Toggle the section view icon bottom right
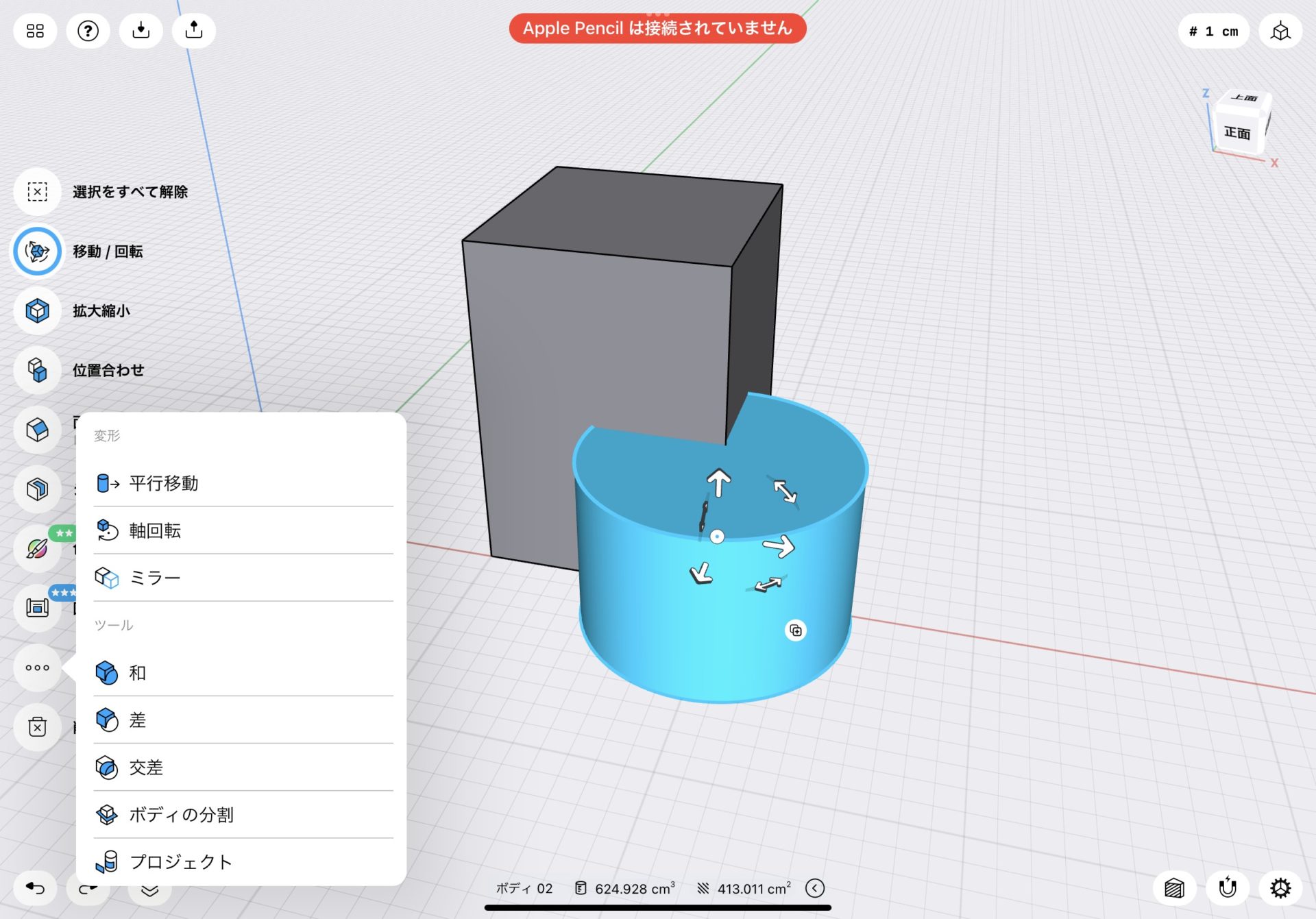 [1175, 887]
